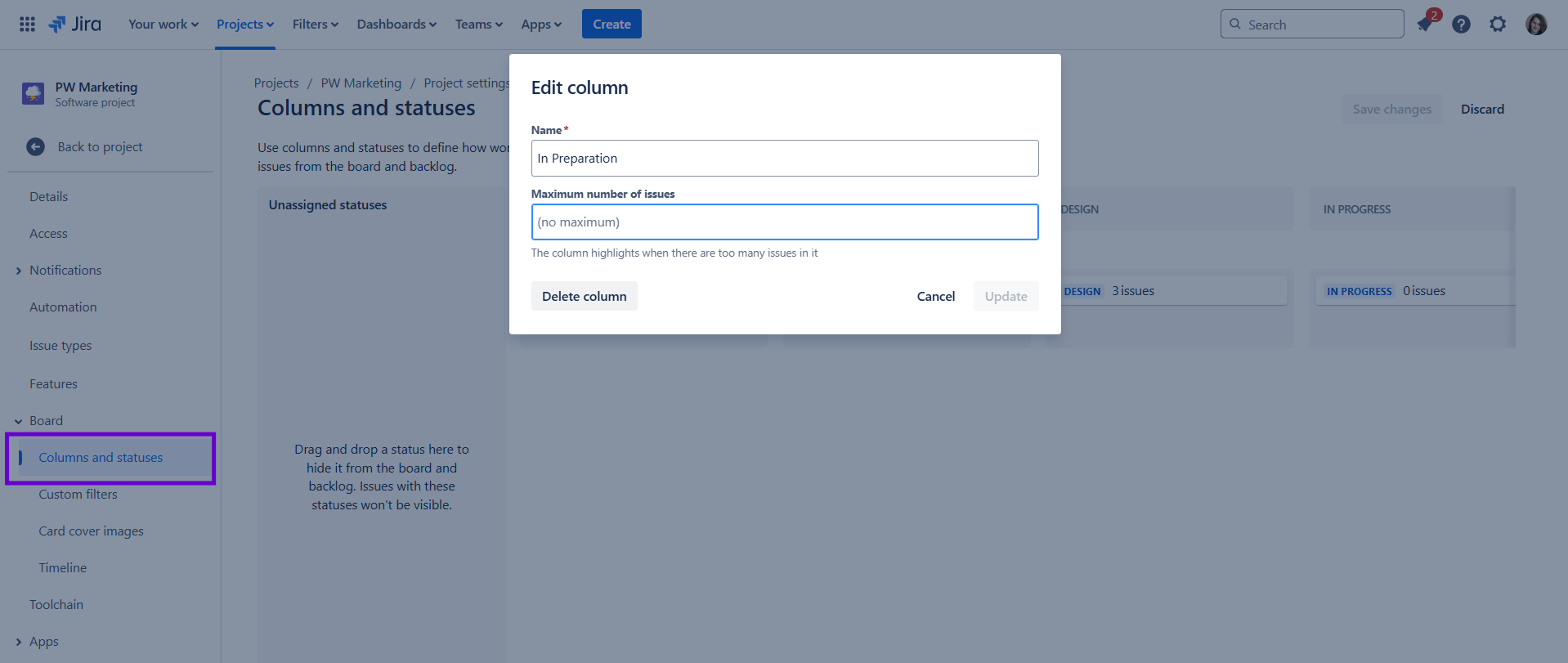Click the search magnifier icon

pyautogui.click(x=1235, y=24)
